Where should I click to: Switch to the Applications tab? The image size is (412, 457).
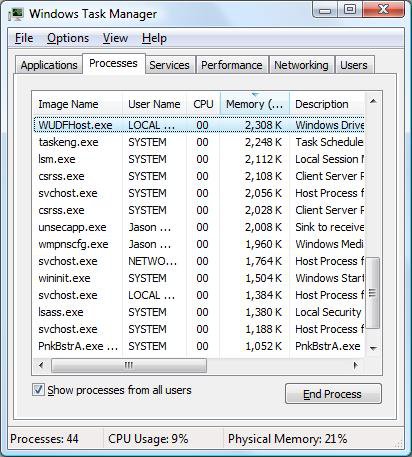(x=49, y=65)
